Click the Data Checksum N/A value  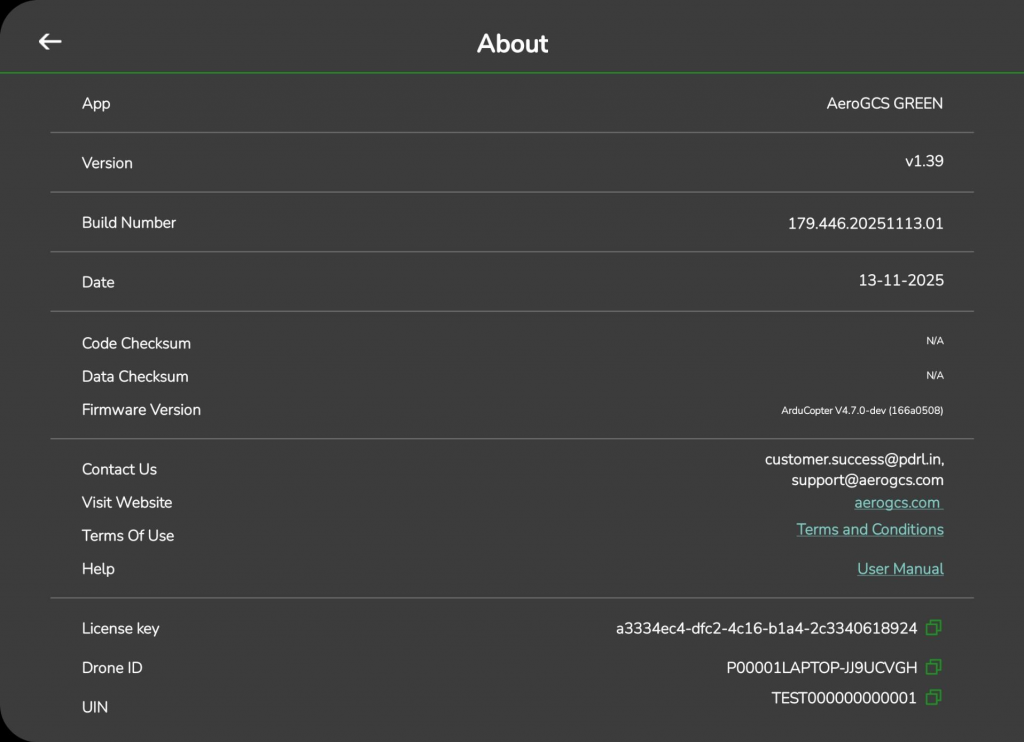(934, 376)
